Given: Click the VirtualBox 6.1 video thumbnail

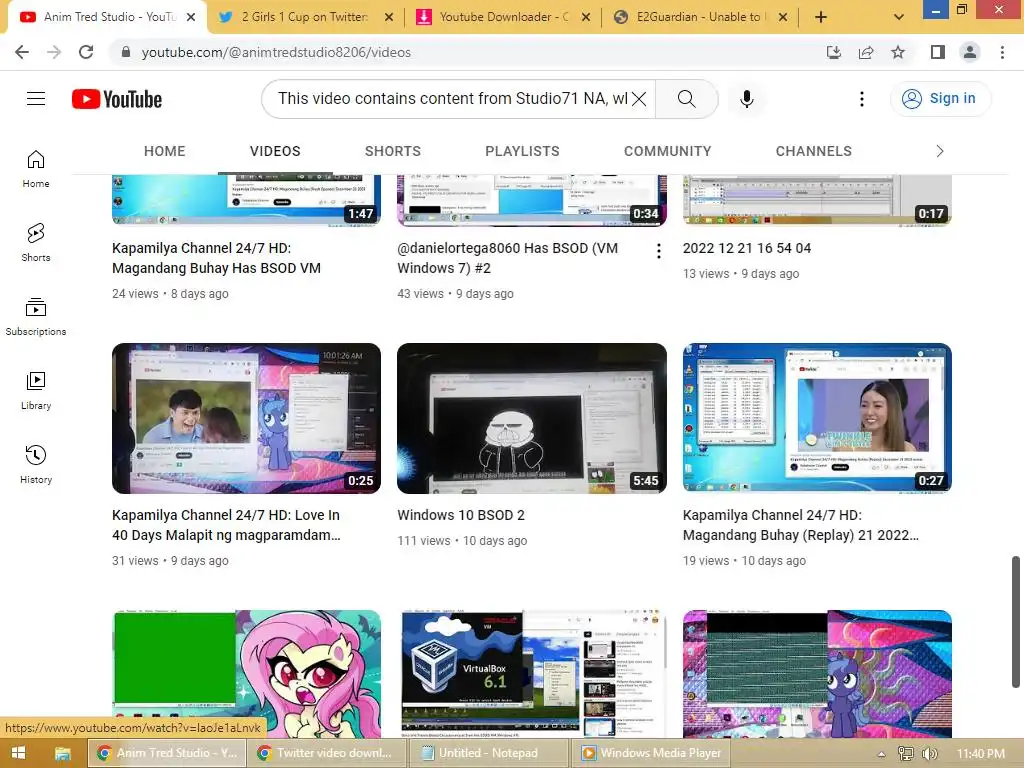Looking at the screenshot, I should pos(532,674).
